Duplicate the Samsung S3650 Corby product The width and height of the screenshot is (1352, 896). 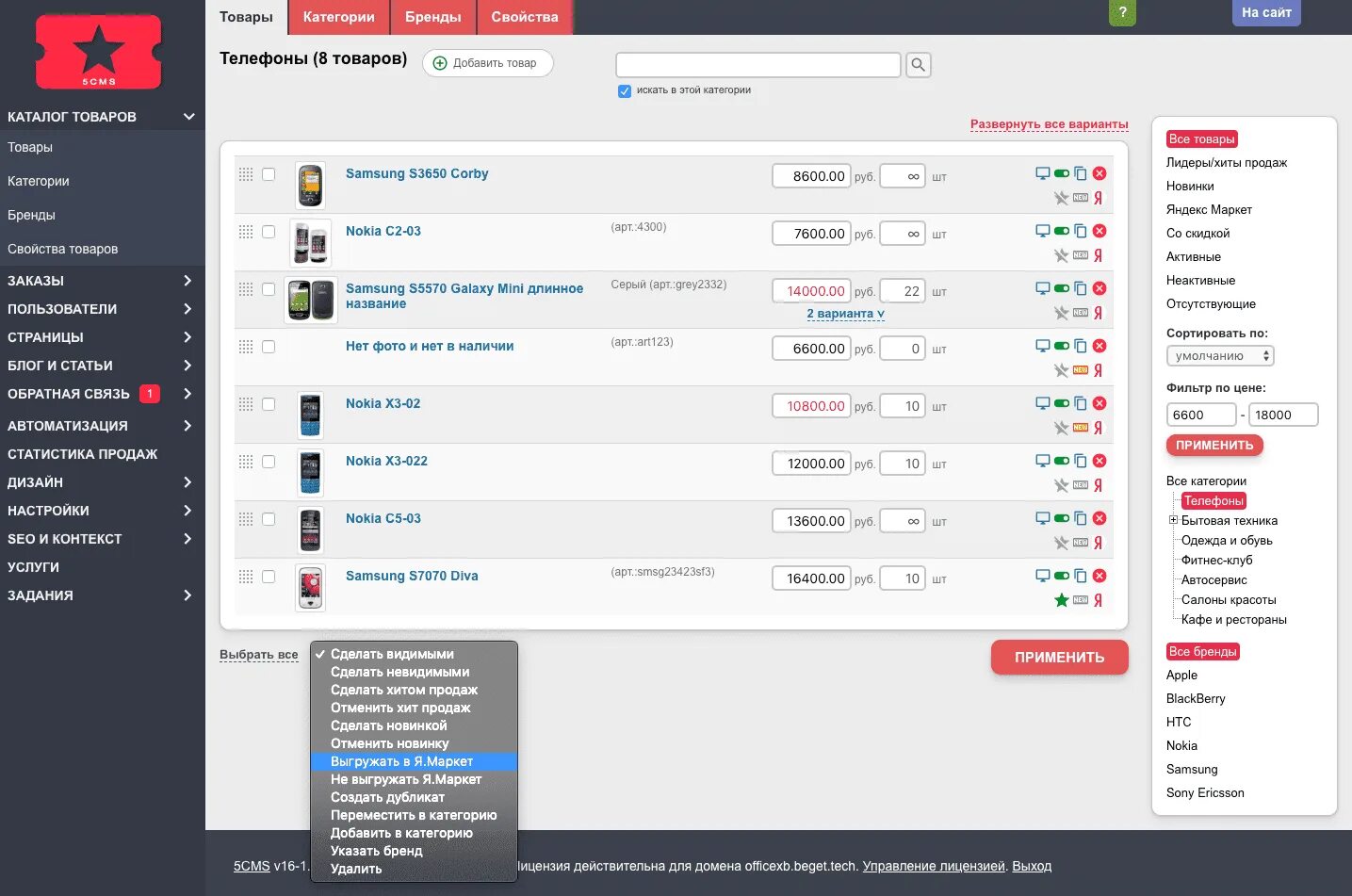point(1081,173)
